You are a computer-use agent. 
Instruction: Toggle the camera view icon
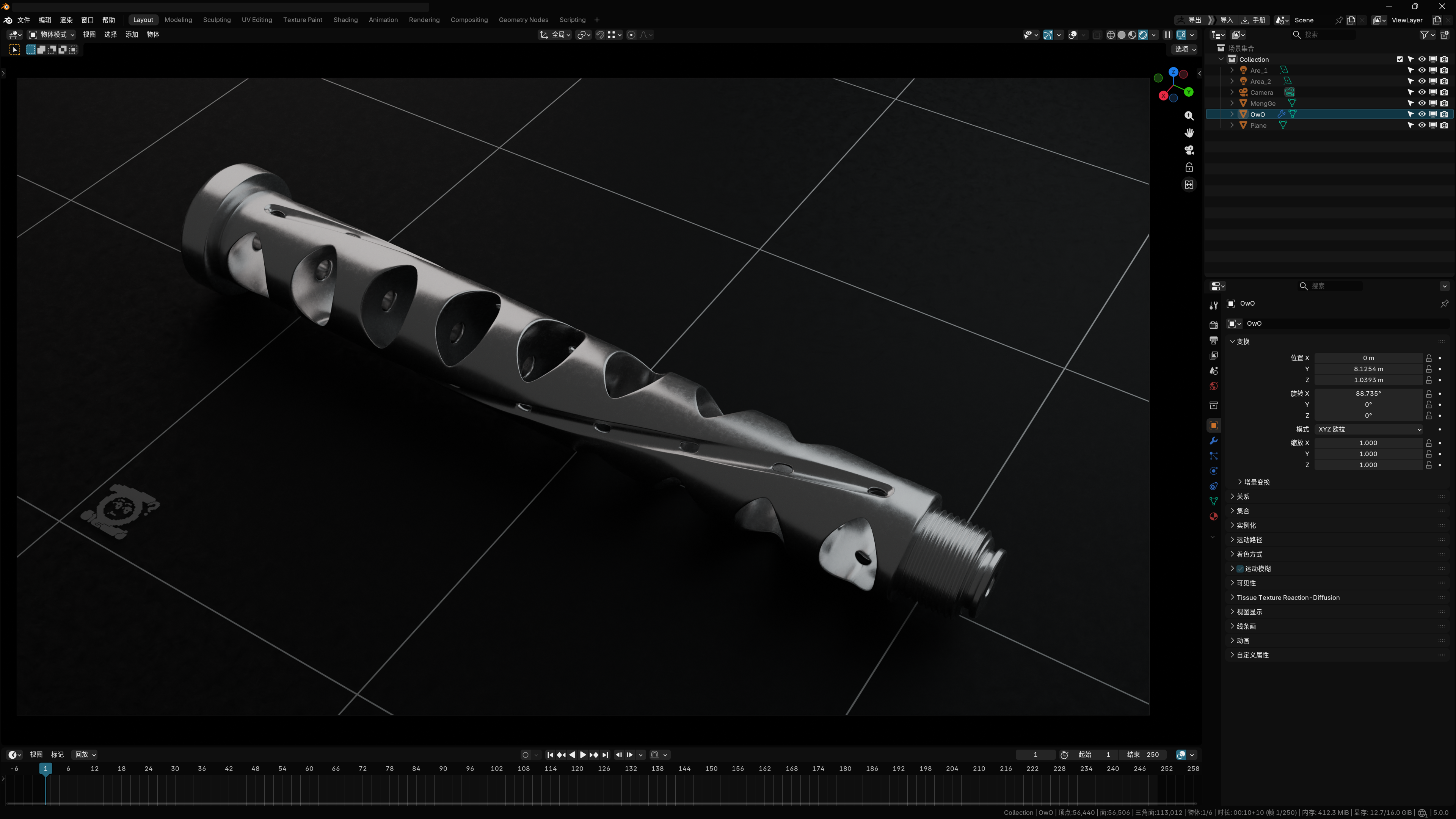point(1189,150)
